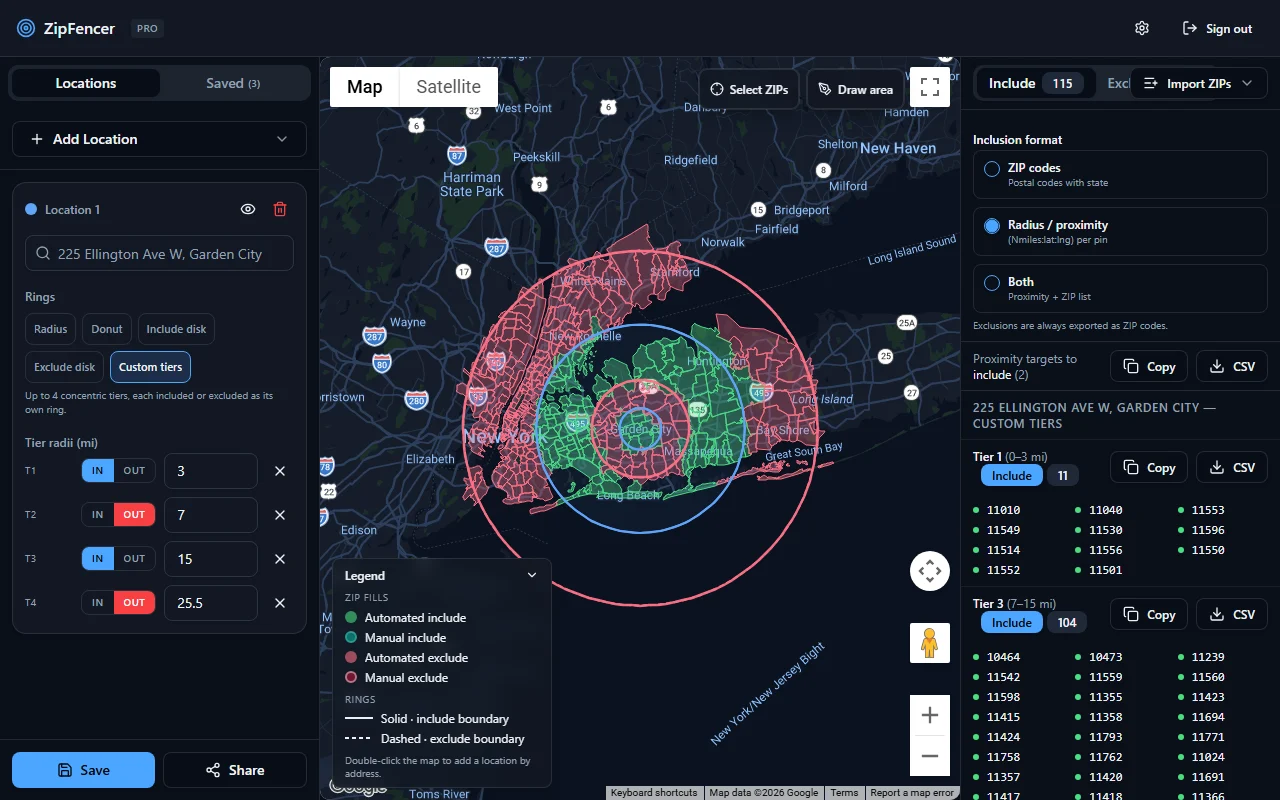Set tier T1 to IN
Viewport: 1280px width, 800px height.
(x=97, y=471)
